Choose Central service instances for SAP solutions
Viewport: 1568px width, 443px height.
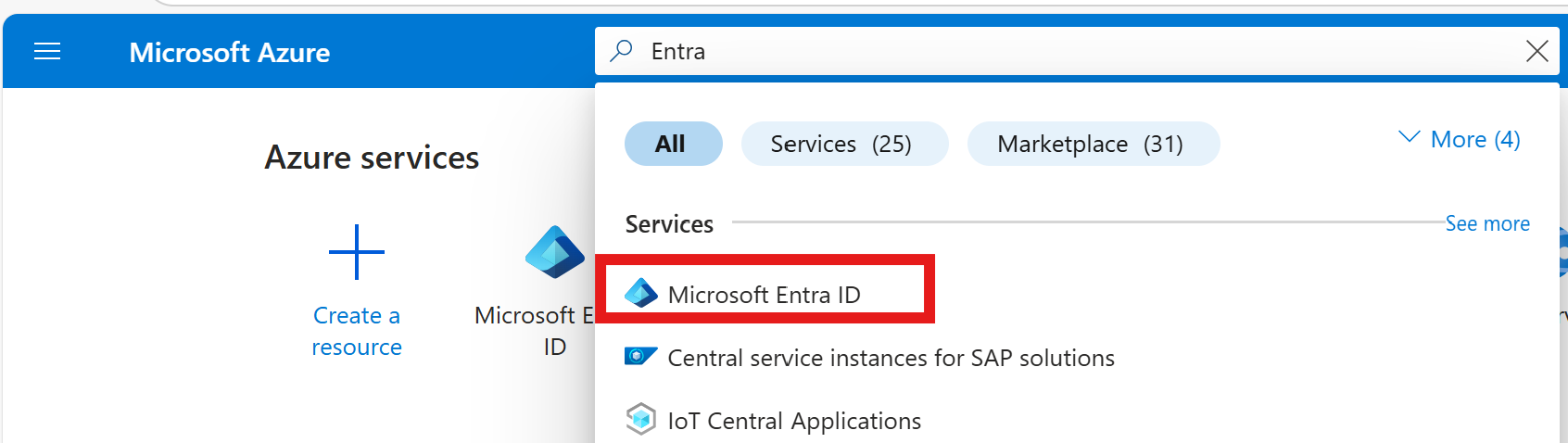pyautogui.click(x=891, y=358)
